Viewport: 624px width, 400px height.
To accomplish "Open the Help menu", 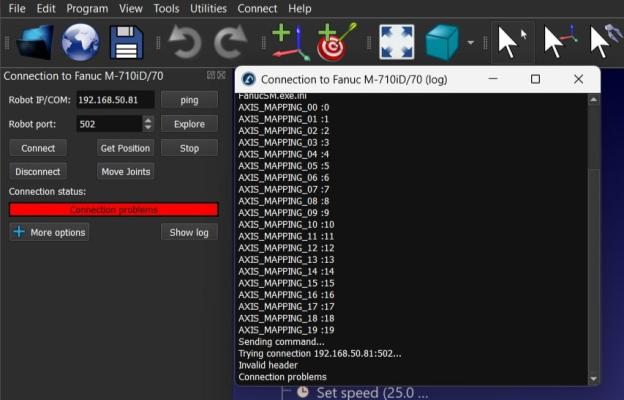I will click(x=300, y=8).
